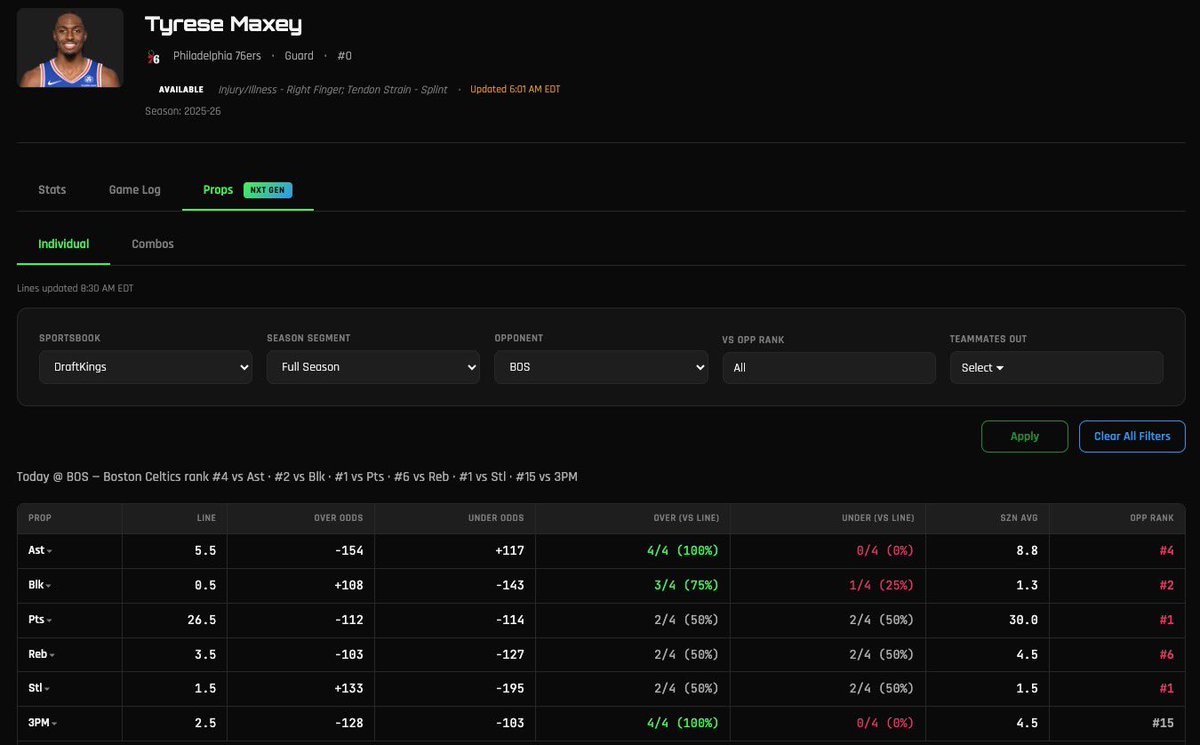Click the Blk opp rank #2

coord(1166,585)
